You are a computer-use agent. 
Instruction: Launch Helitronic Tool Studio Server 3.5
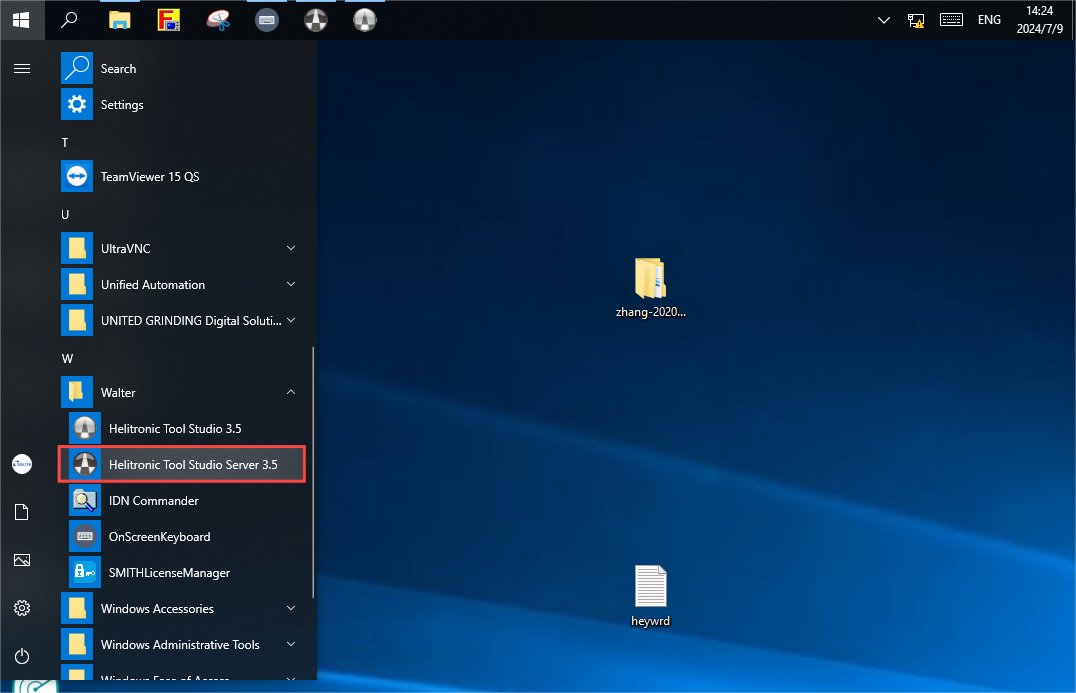pyautogui.click(x=182, y=465)
